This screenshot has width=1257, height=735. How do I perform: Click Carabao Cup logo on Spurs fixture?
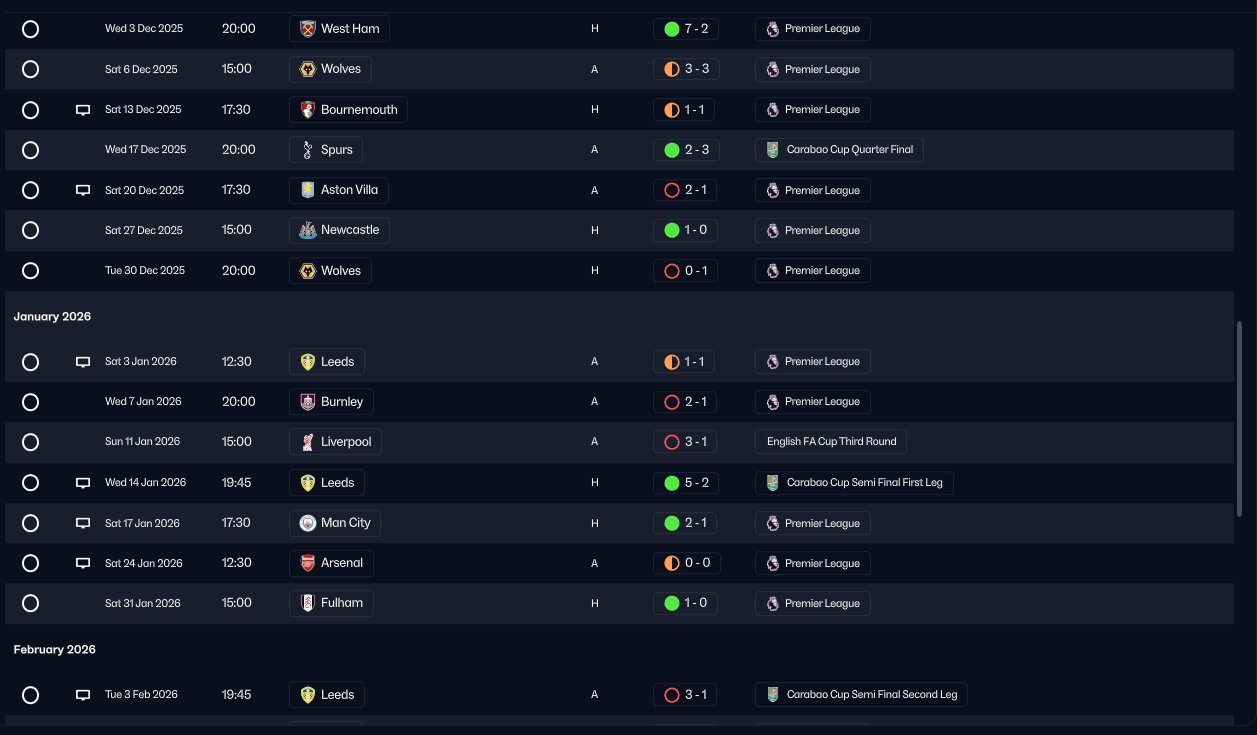point(772,150)
